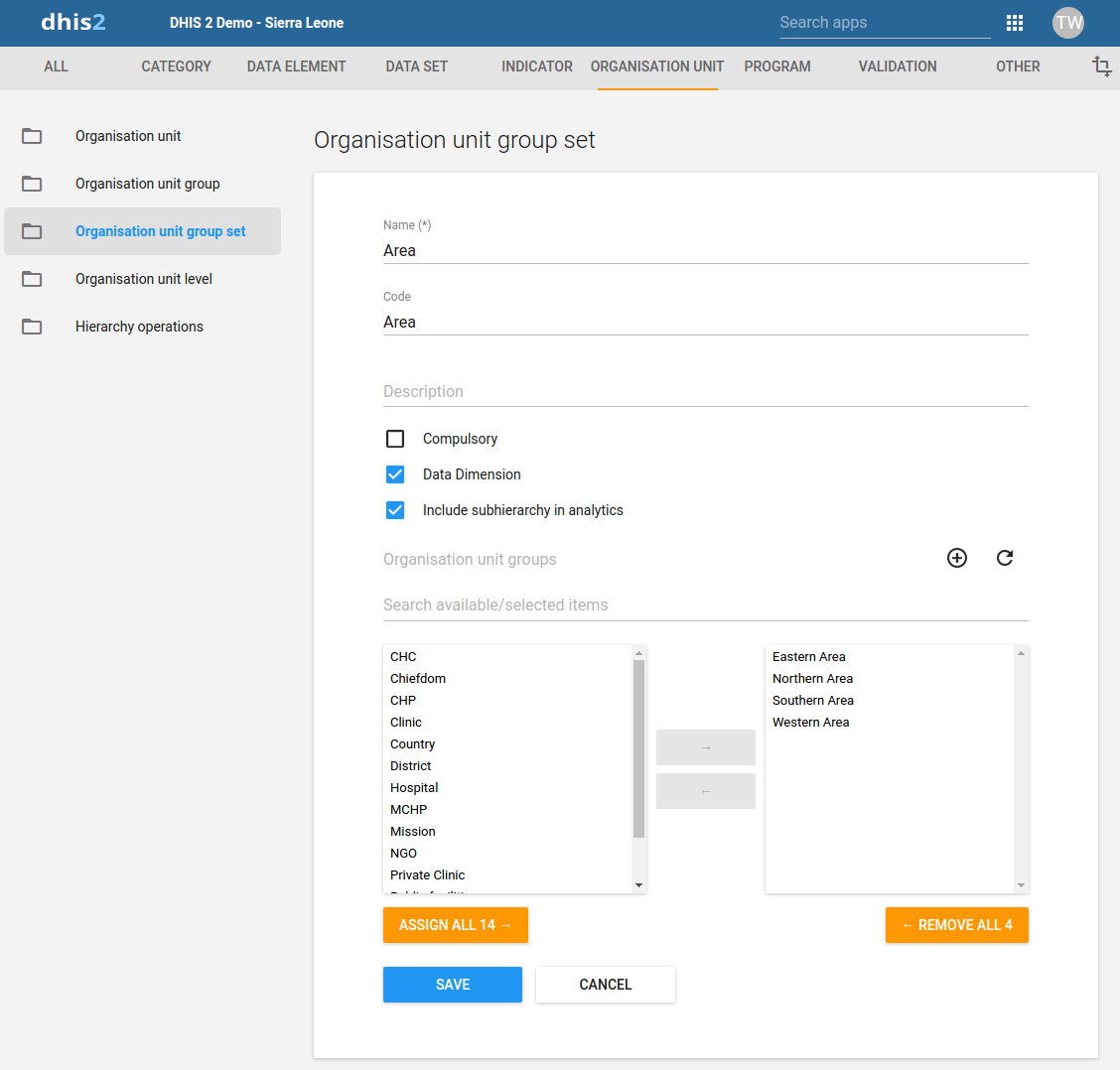This screenshot has width=1120, height=1070.
Task: Click the Search available/selected items field
Action: [705, 605]
